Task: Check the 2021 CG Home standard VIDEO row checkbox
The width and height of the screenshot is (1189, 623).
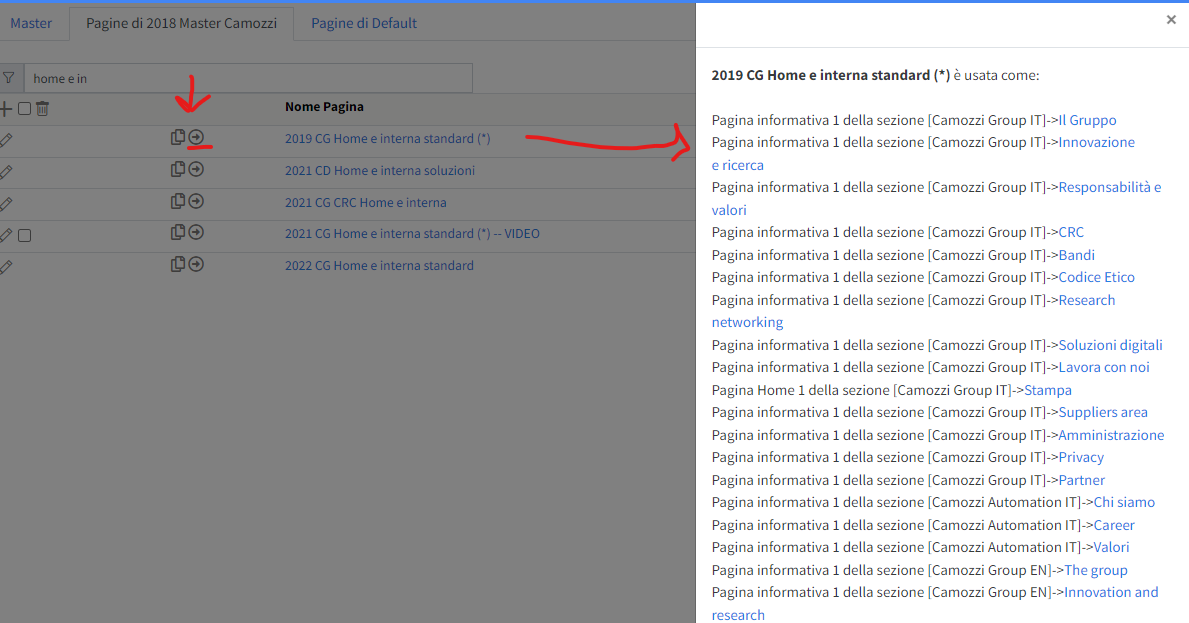Action: pyautogui.click(x=24, y=236)
